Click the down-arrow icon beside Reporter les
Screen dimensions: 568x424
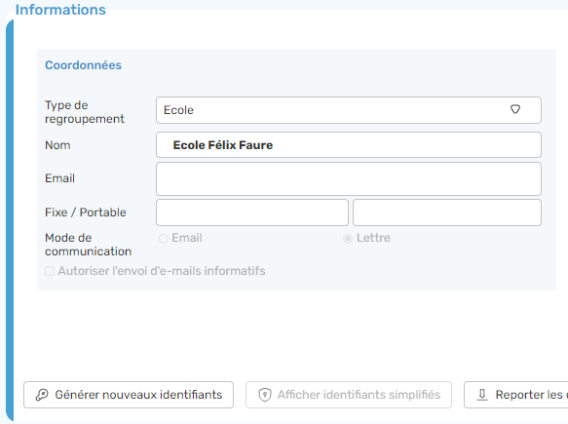pyautogui.click(x=482, y=395)
